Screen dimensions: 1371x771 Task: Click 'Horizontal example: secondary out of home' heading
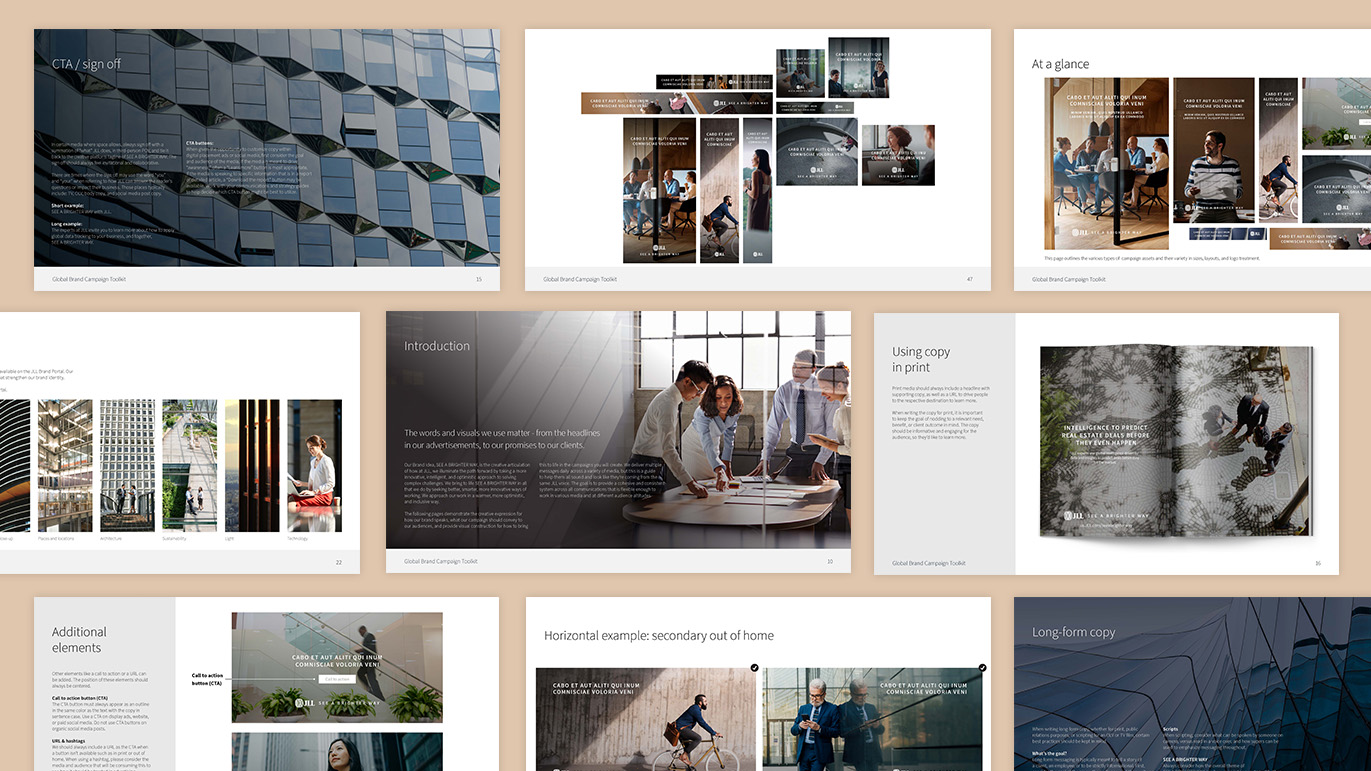click(x=659, y=635)
